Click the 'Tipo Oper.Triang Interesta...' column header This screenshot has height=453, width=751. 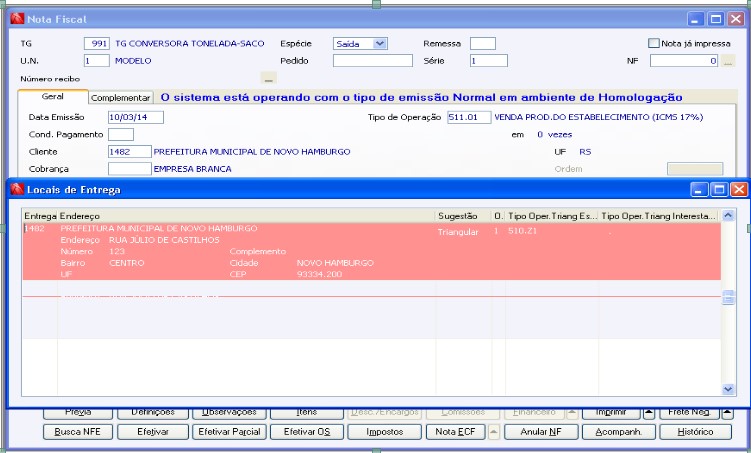tap(660, 216)
